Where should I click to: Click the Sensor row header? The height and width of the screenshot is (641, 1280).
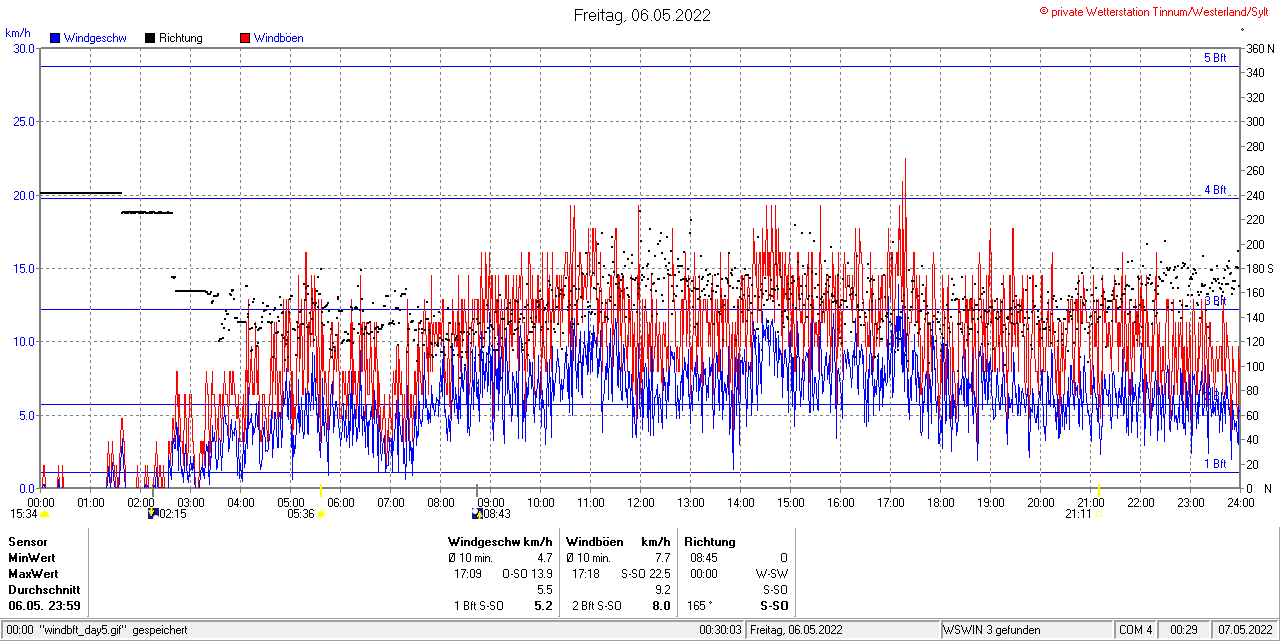pyautogui.click(x=28, y=542)
